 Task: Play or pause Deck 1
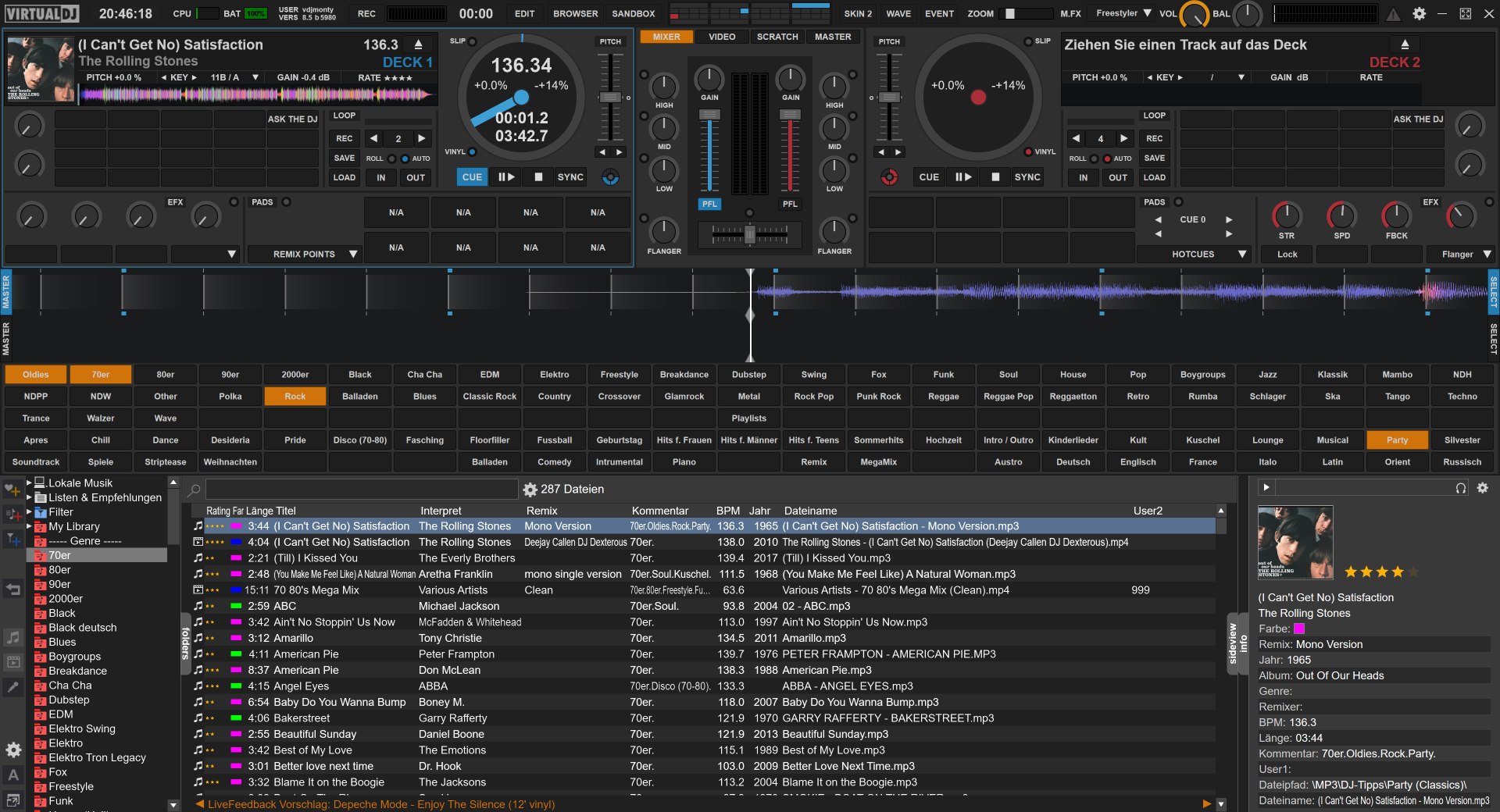pyautogui.click(x=506, y=177)
